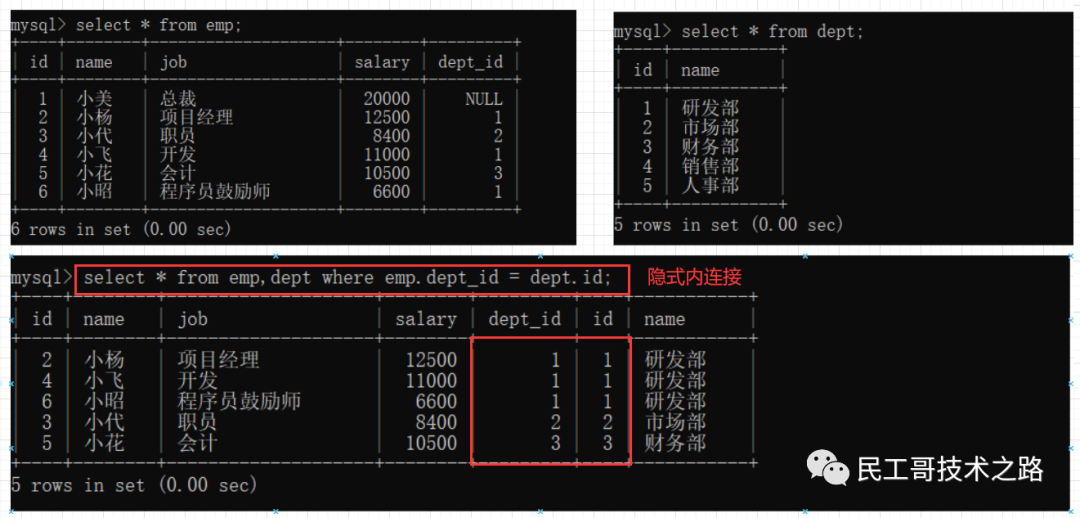Click the "select * from dept;" command text
This screenshot has width=1080, height=518.
coord(771,32)
